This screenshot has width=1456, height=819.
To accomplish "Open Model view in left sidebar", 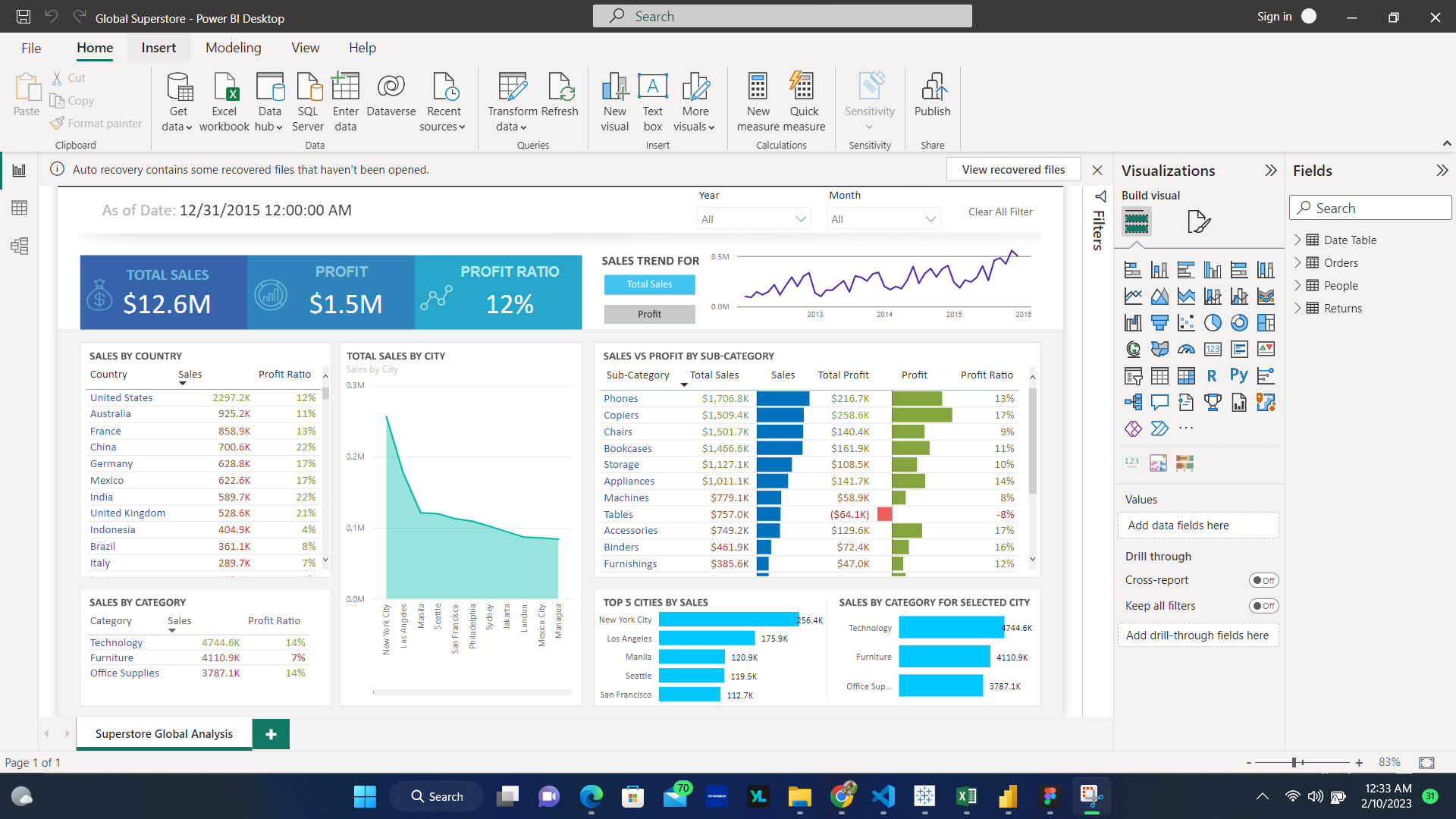I will coord(19,246).
